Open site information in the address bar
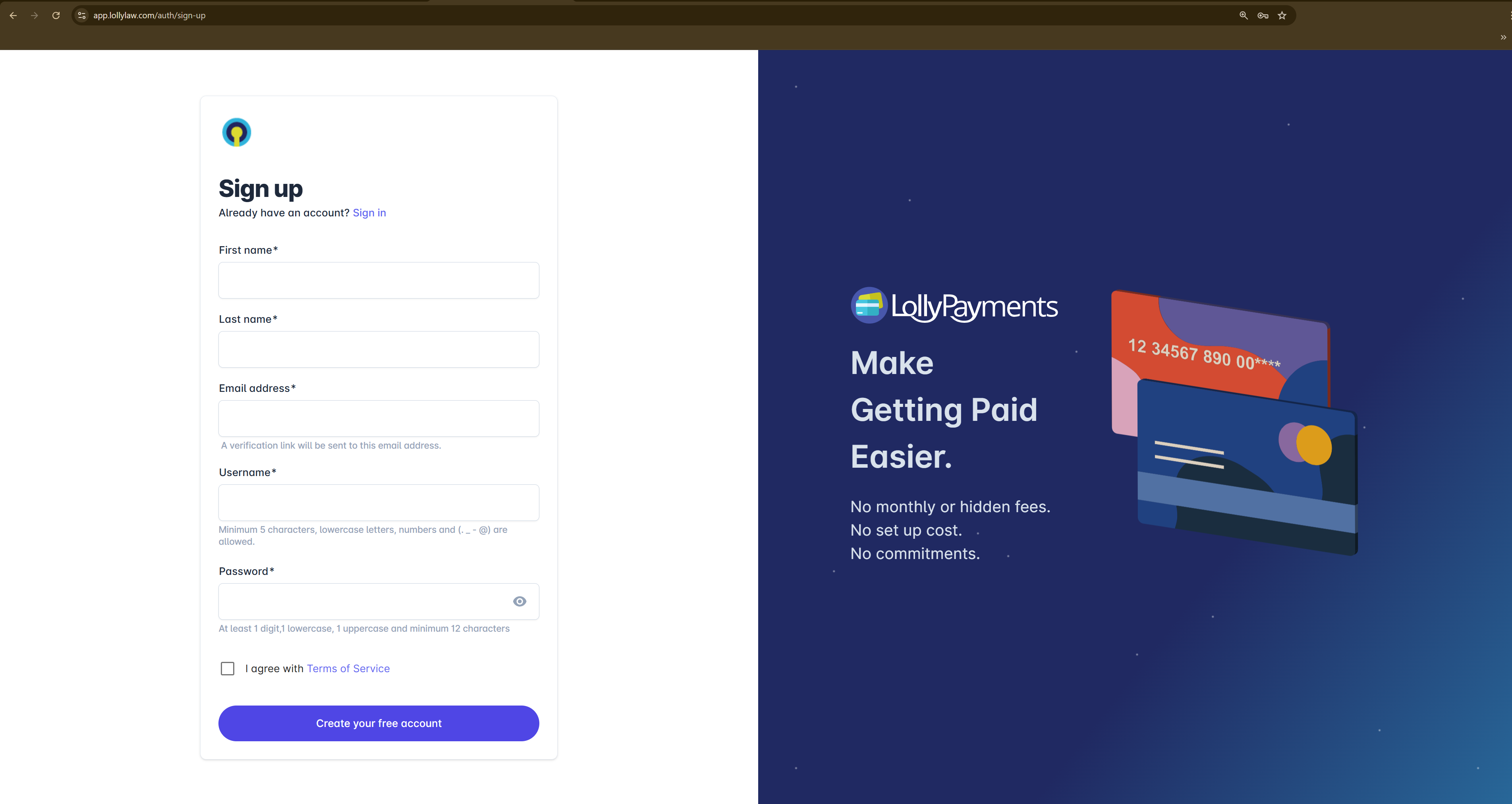Image resolution: width=1512 pixels, height=804 pixels. (x=81, y=15)
